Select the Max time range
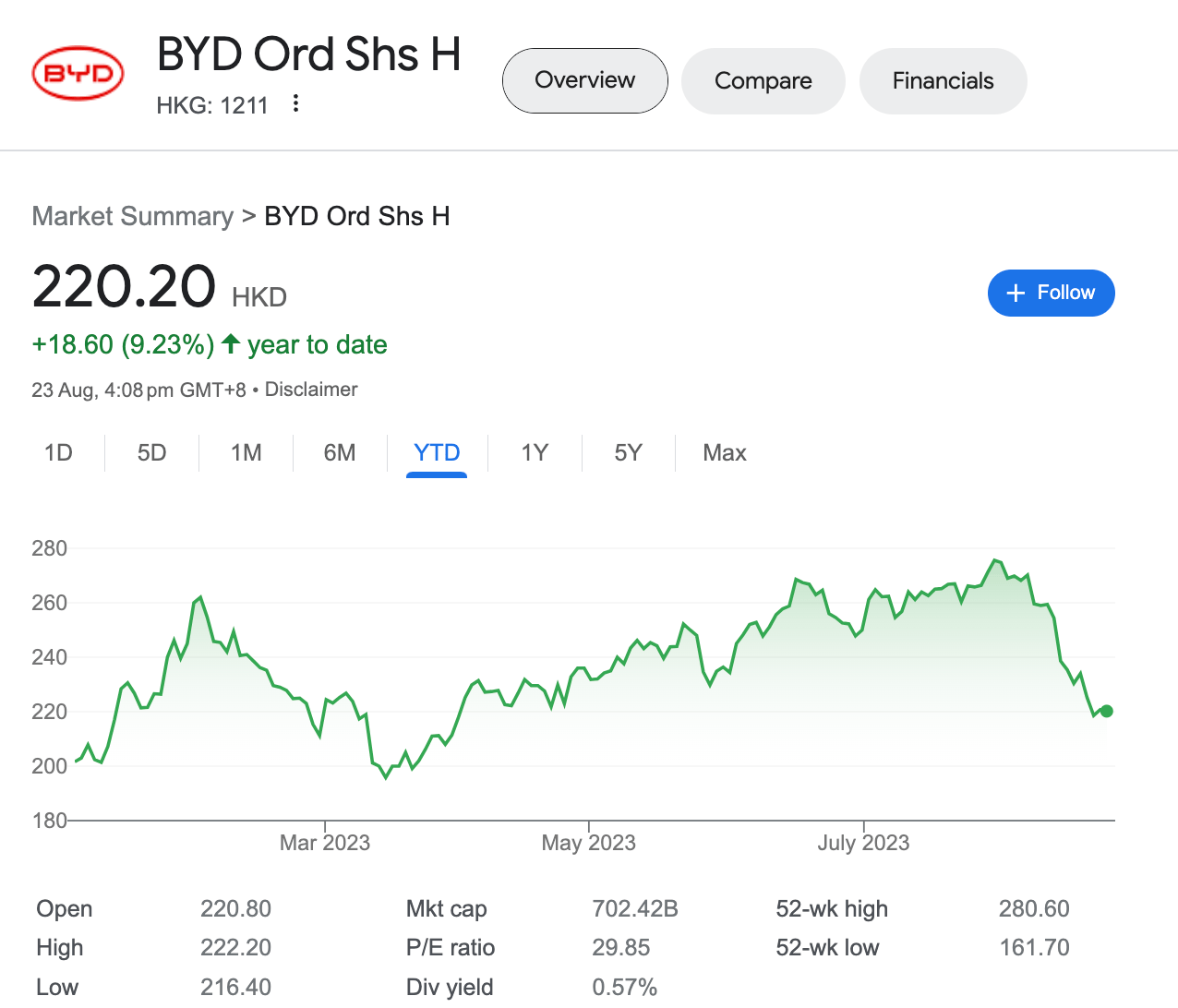 [725, 452]
